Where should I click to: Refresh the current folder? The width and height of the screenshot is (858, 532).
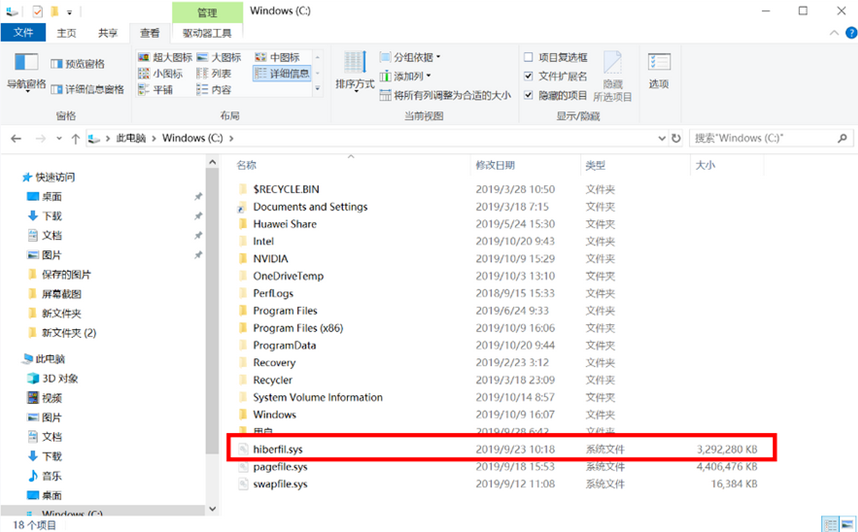tap(676, 138)
